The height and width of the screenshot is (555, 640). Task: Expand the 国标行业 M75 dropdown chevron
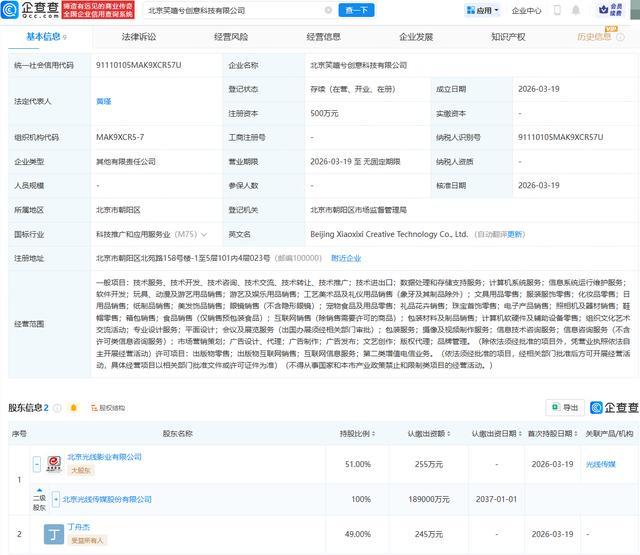204,235
